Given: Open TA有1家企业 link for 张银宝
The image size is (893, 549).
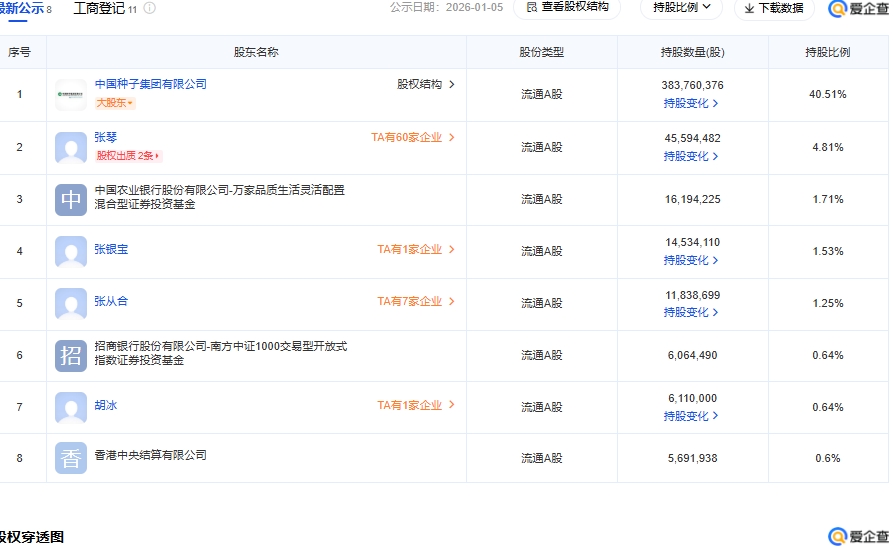Looking at the screenshot, I should (x=416, y=249).
